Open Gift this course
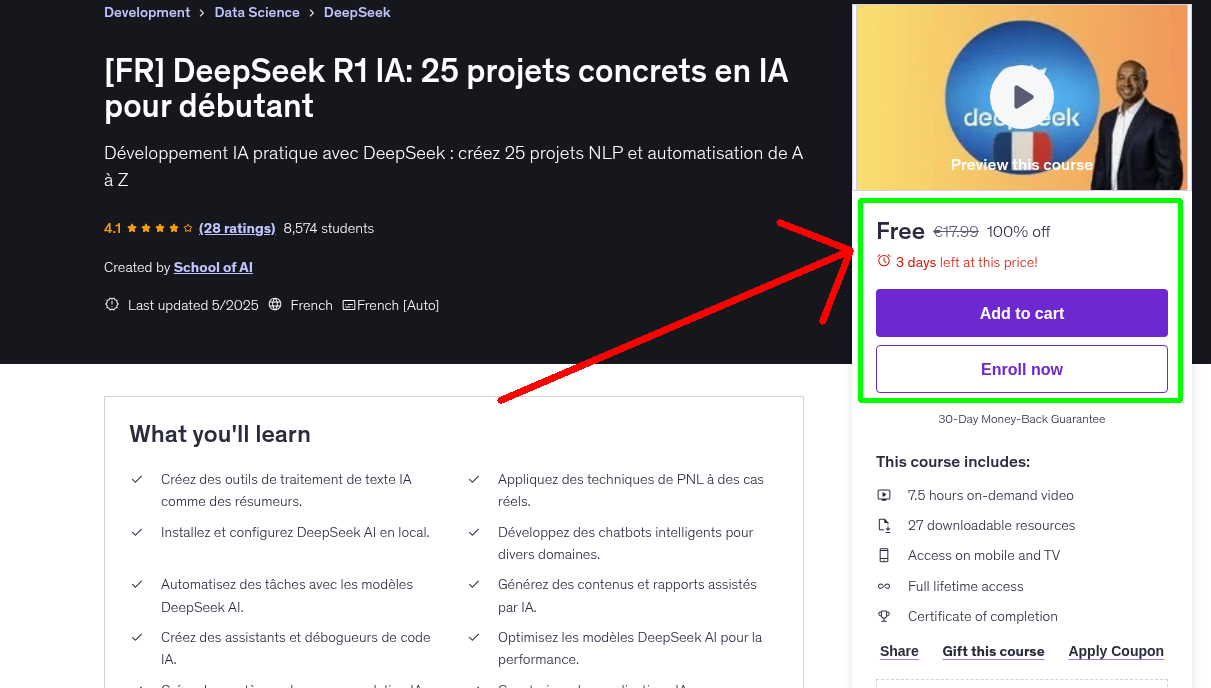The width and height of the screenshot is (1211, 688). [993, 651]
